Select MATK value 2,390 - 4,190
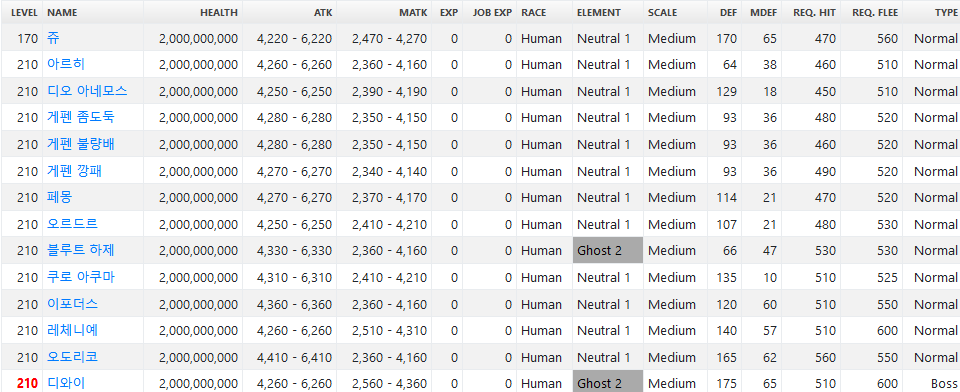 [x=389, y=91]
